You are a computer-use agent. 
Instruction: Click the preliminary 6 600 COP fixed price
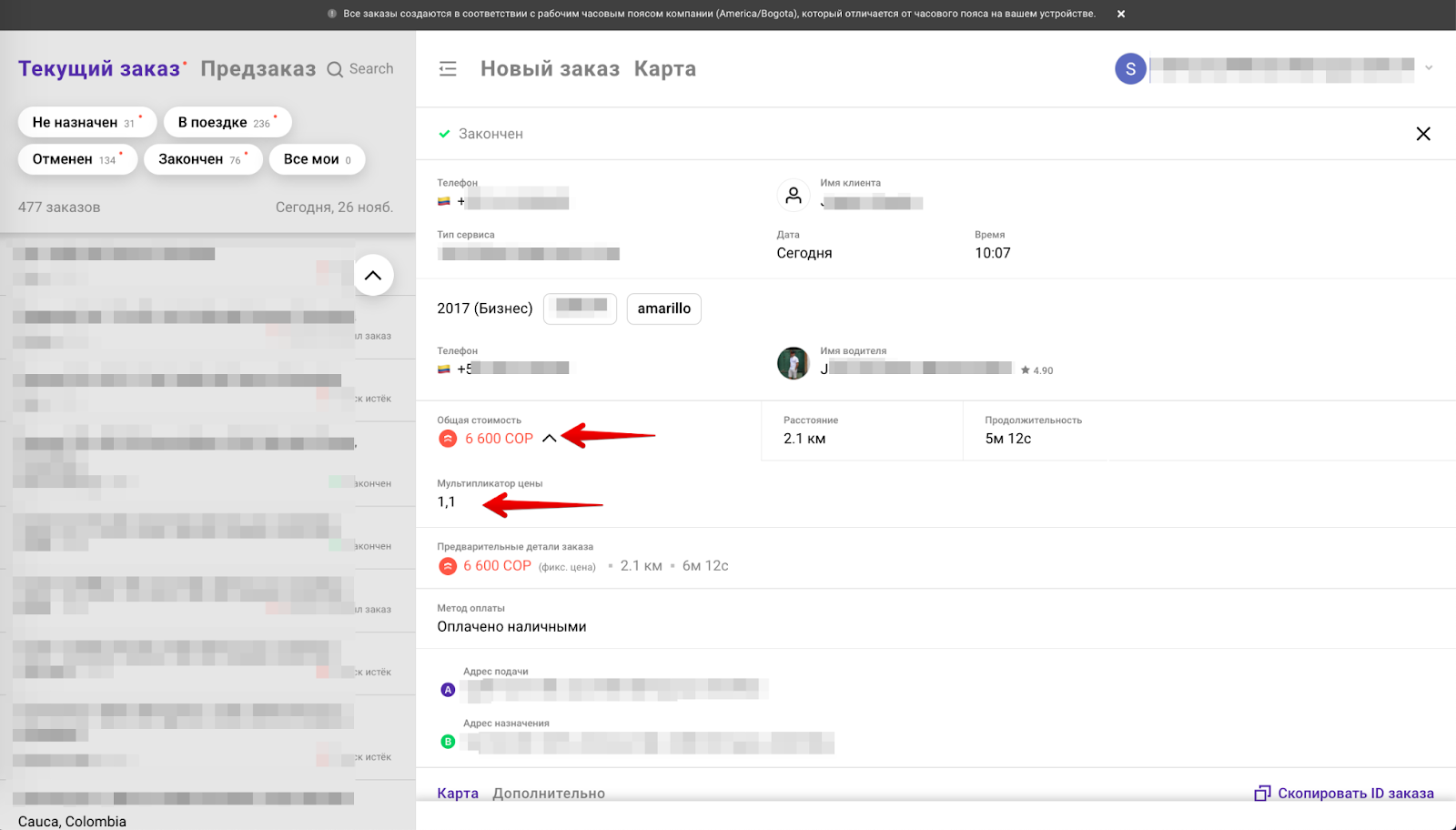click(497, 566)
